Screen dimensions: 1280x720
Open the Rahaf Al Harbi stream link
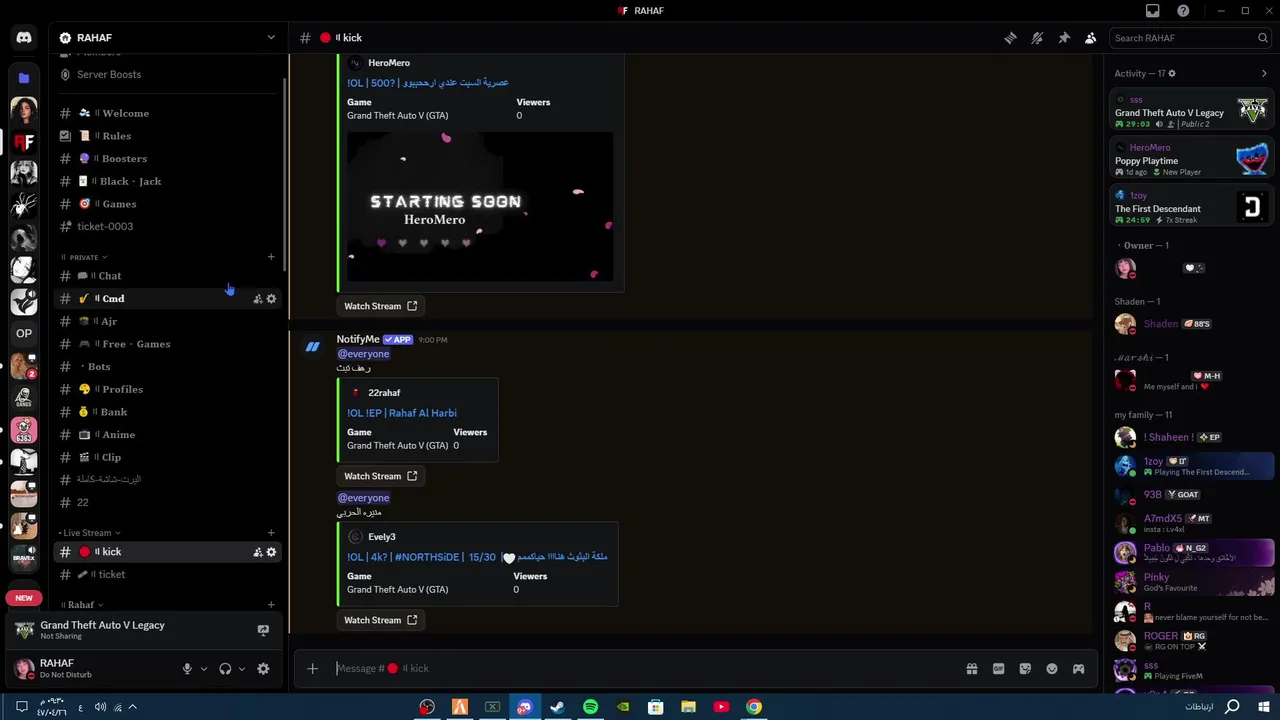(402, 413)
